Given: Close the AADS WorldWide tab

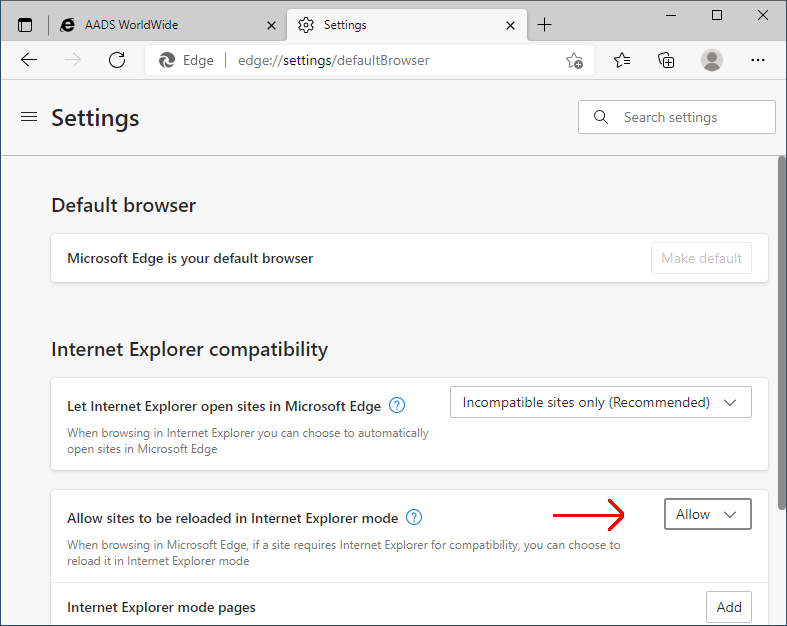Looking at the screenshot, I should [x=271, y=24].
